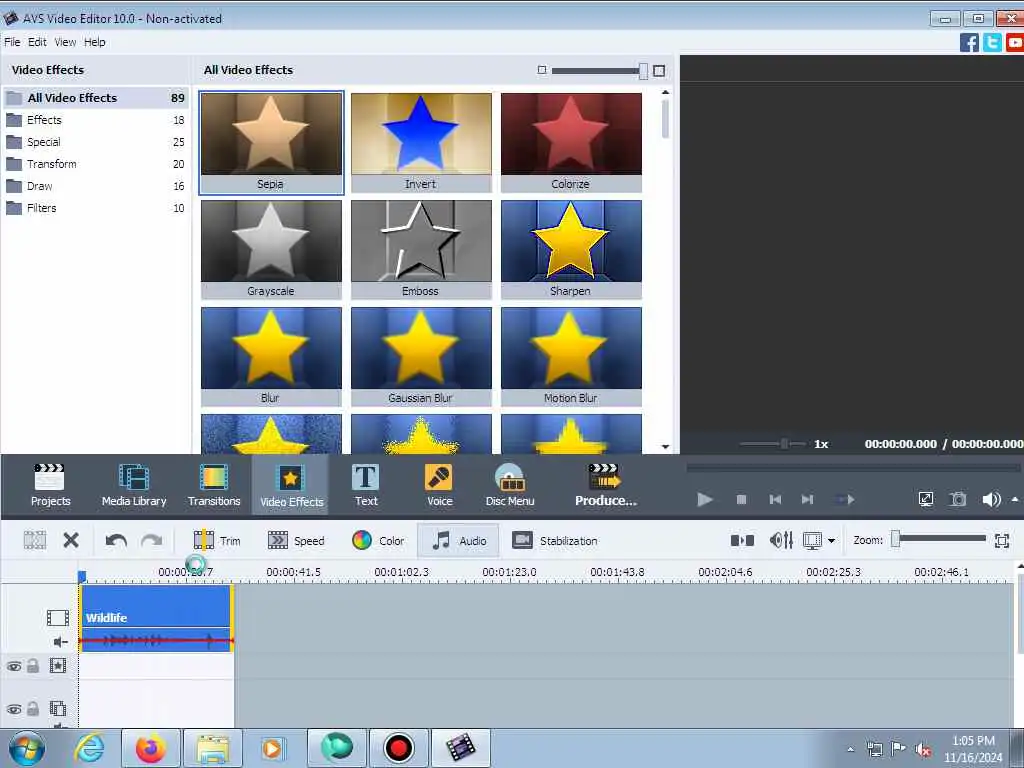Click the undo arrow icon

[x=116, y=541]
